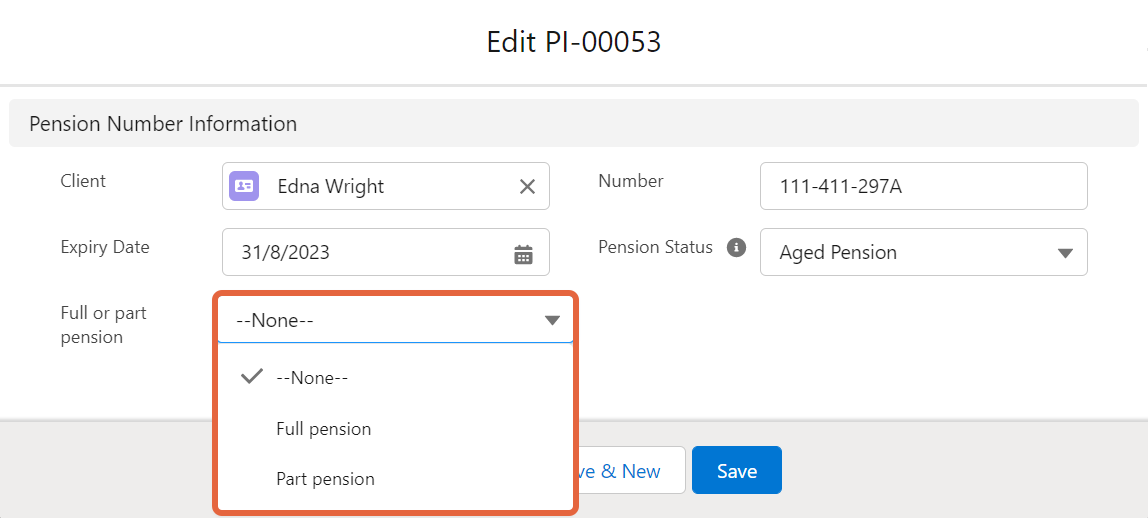Screen dimensions: 1148x518
Task: Click the Edit PI-00053 dialog title
Action: 574,42
